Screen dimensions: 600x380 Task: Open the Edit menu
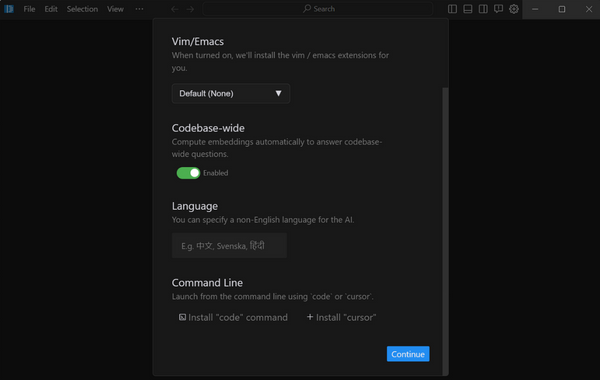(51, 9)
